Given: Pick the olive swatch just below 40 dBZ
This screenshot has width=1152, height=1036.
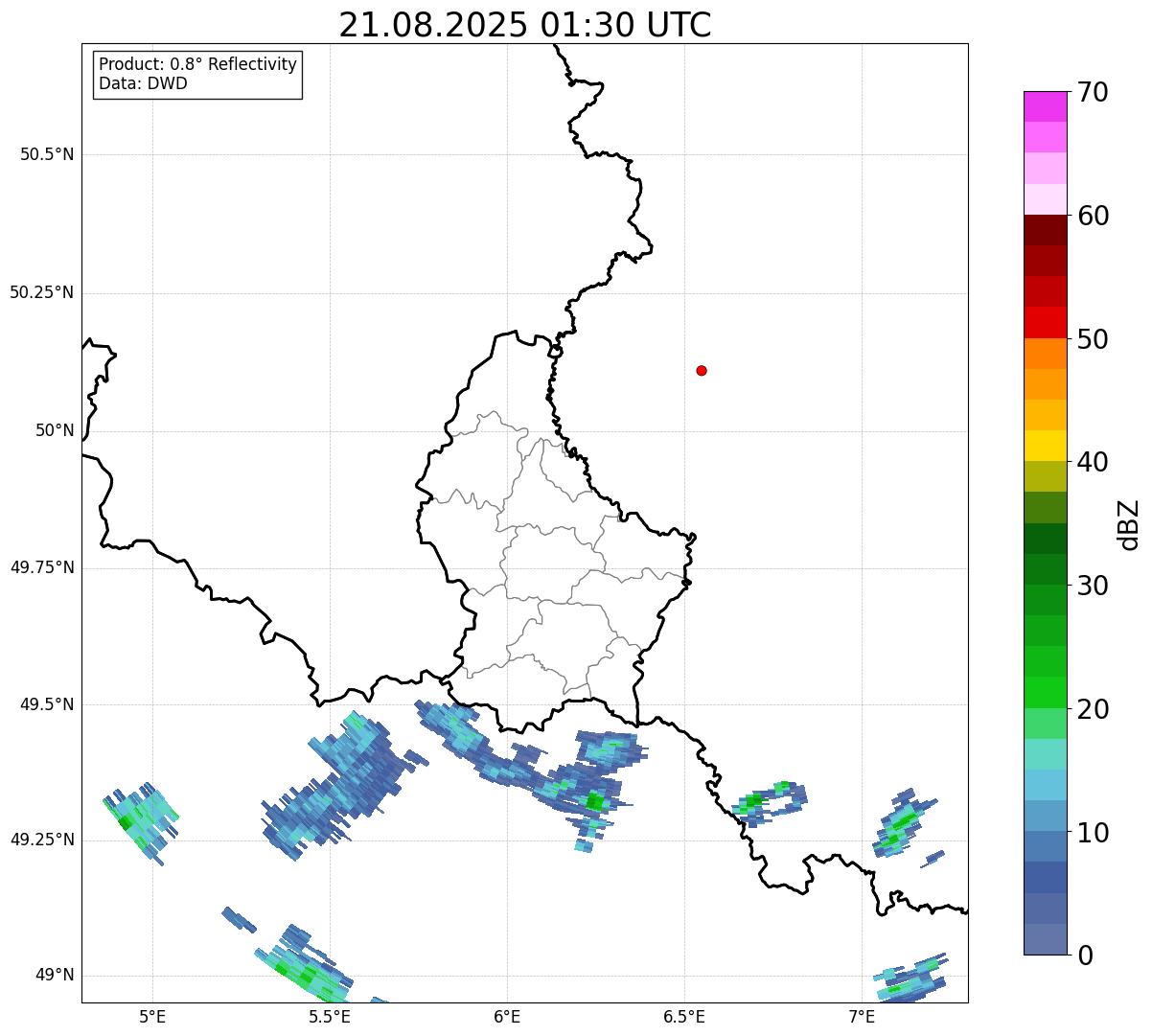Looking at the screenshot, I should [1047, 477].
